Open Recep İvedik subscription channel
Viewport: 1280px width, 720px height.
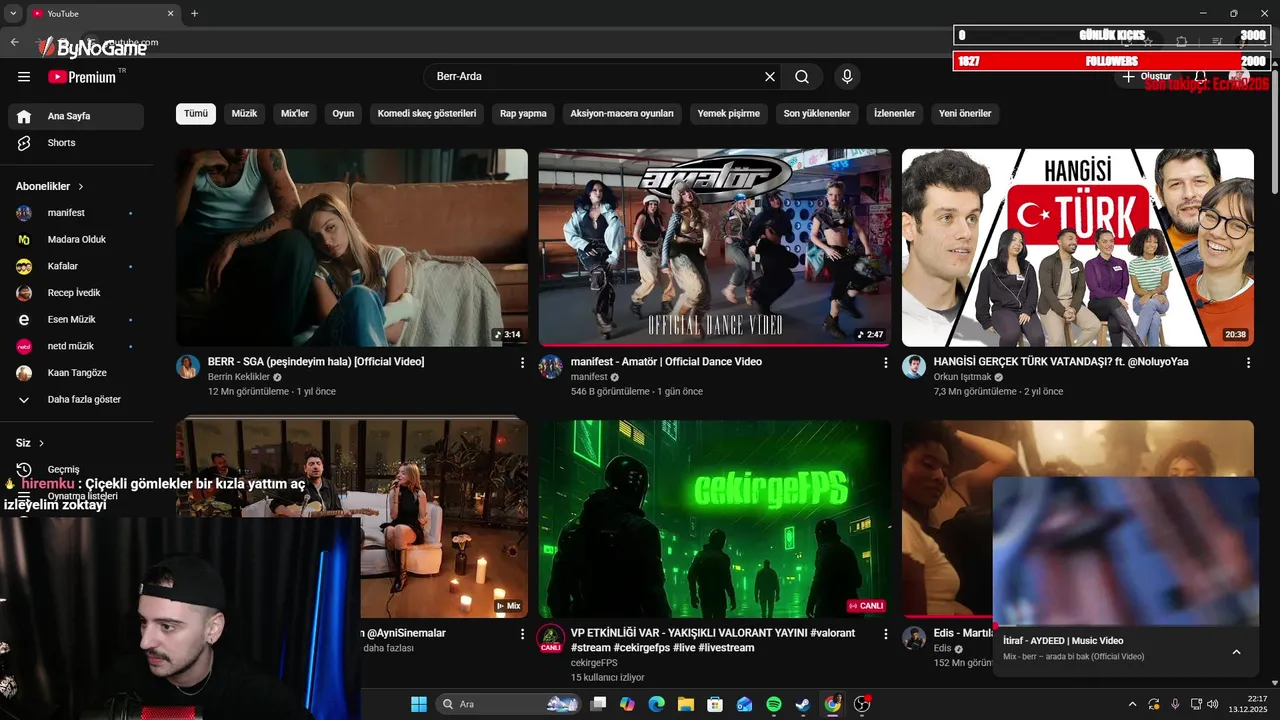click(x=76, y=293)
